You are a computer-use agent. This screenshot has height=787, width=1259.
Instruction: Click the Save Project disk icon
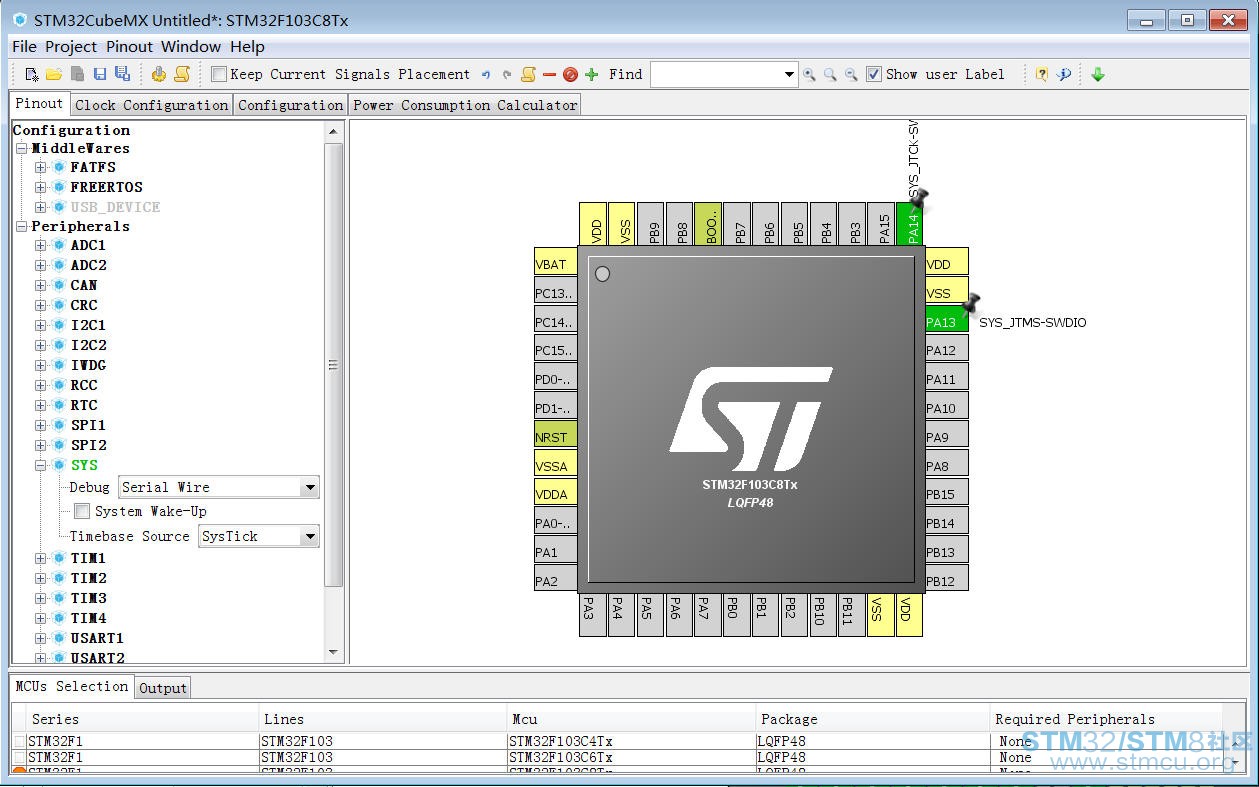(x=100, y=74)
